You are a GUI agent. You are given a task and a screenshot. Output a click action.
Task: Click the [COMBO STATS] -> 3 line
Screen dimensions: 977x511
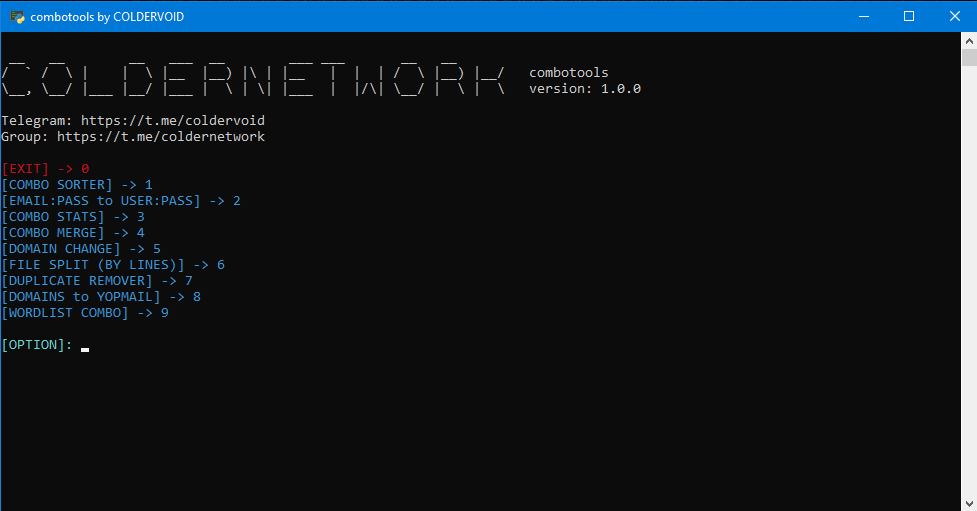[73, 217]
